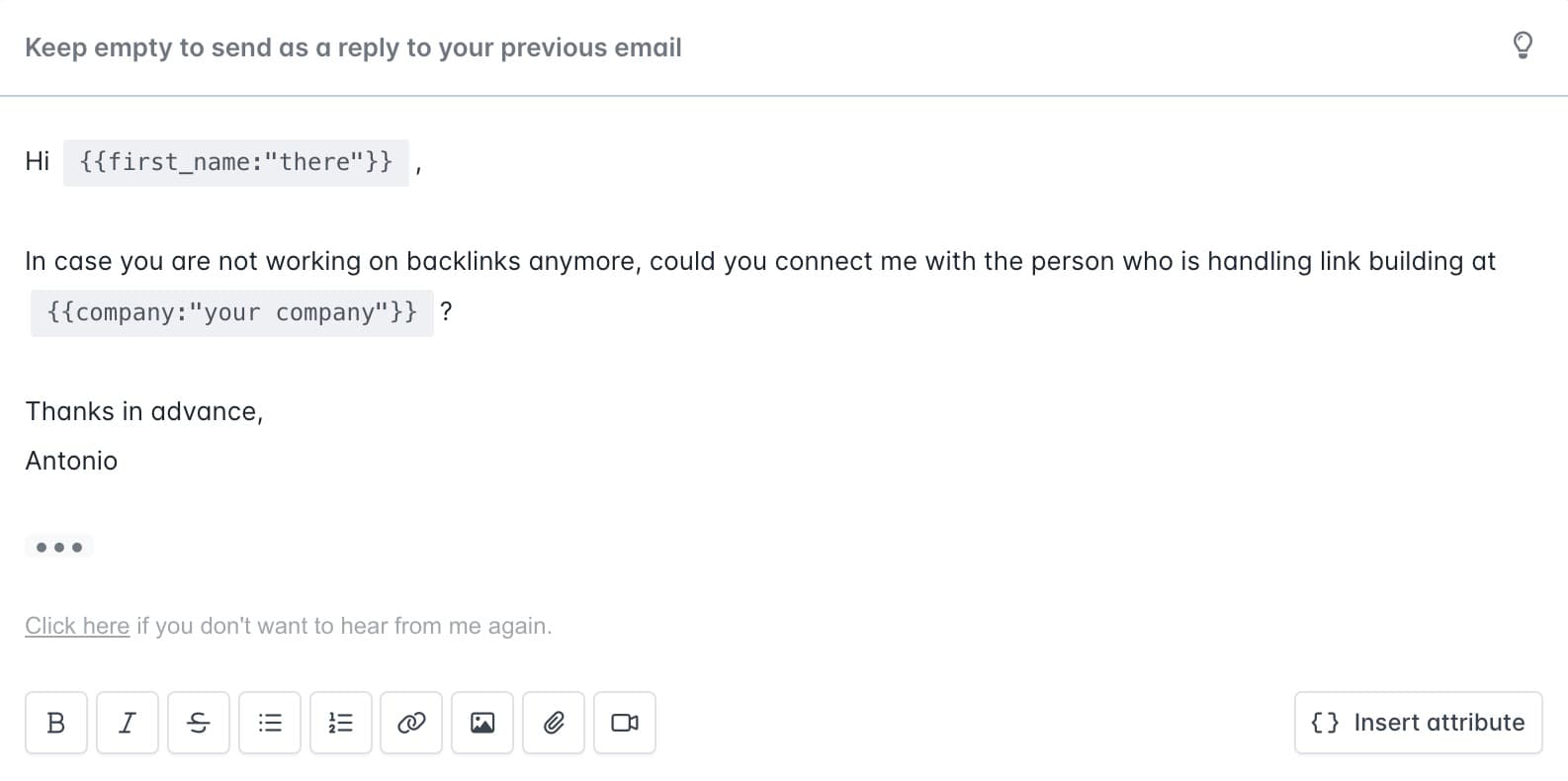Open the Insert attribute menu
This screenshot has height=781, width=1568.
(1418, 723)
